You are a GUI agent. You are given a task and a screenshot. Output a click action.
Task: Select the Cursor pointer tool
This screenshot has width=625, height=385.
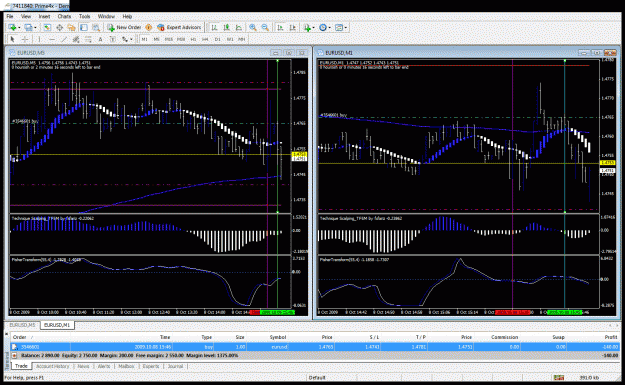12,39
